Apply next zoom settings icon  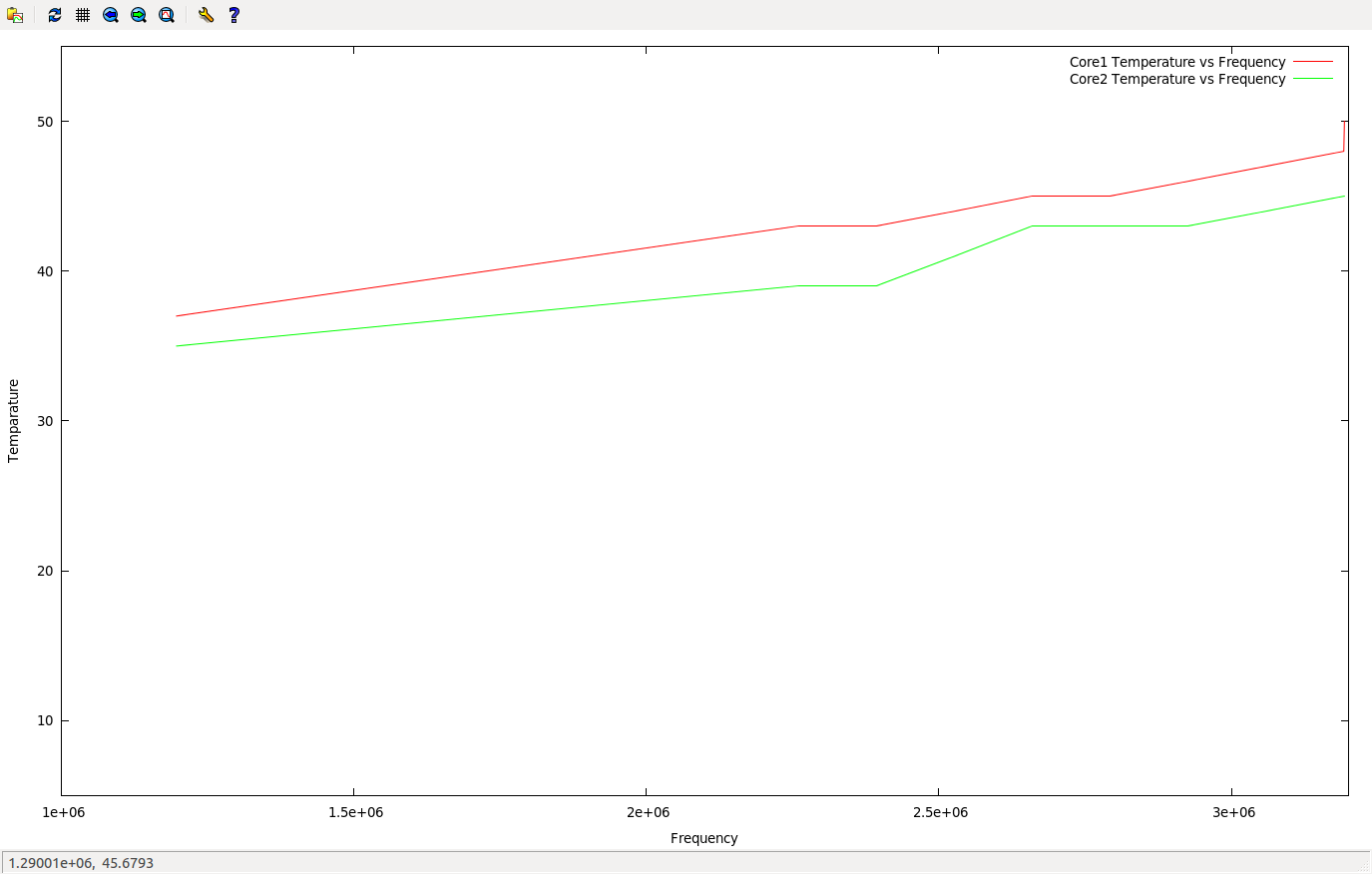[139, 15]
